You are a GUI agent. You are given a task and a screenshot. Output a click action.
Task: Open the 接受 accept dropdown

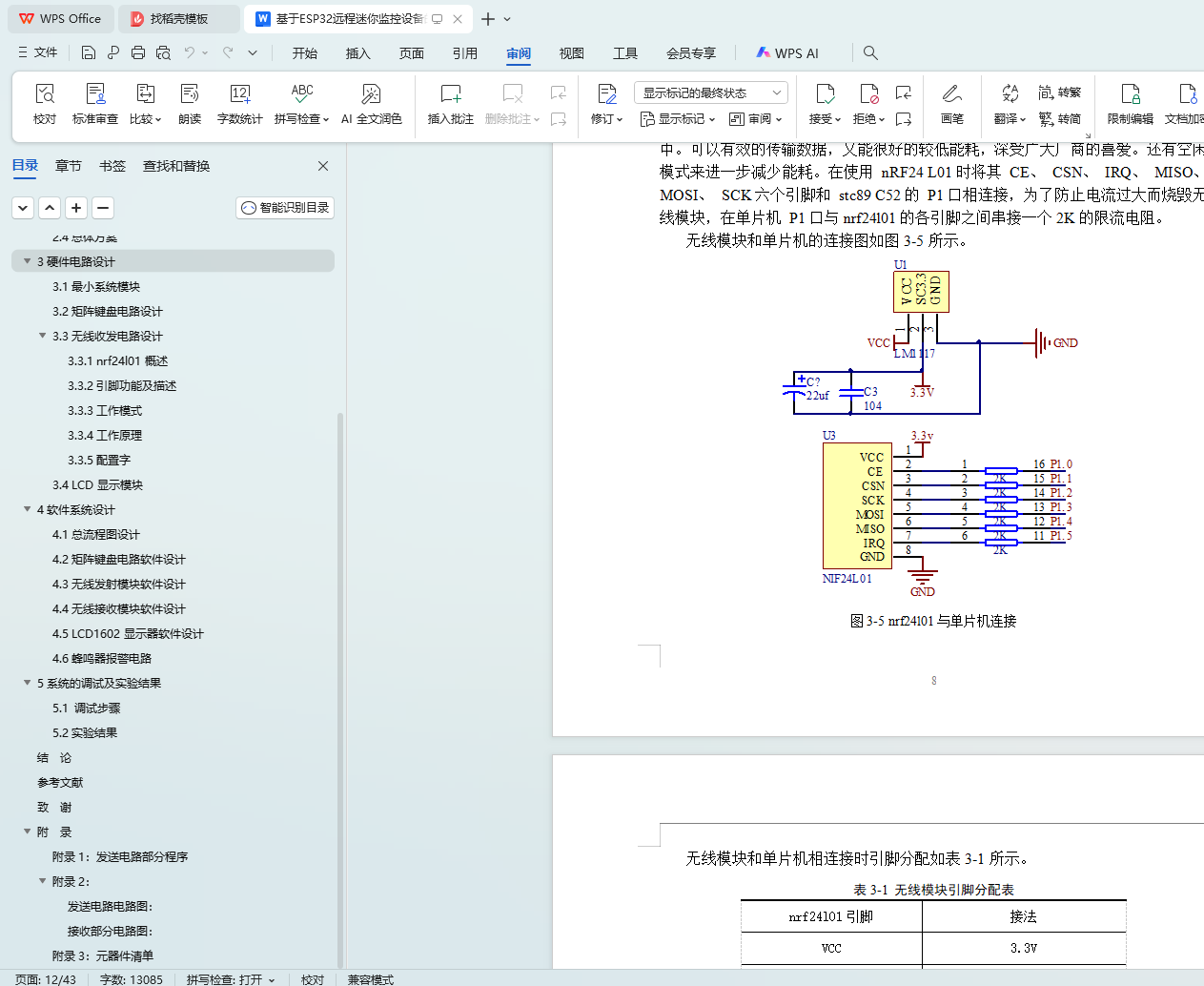tap(825, 119)
